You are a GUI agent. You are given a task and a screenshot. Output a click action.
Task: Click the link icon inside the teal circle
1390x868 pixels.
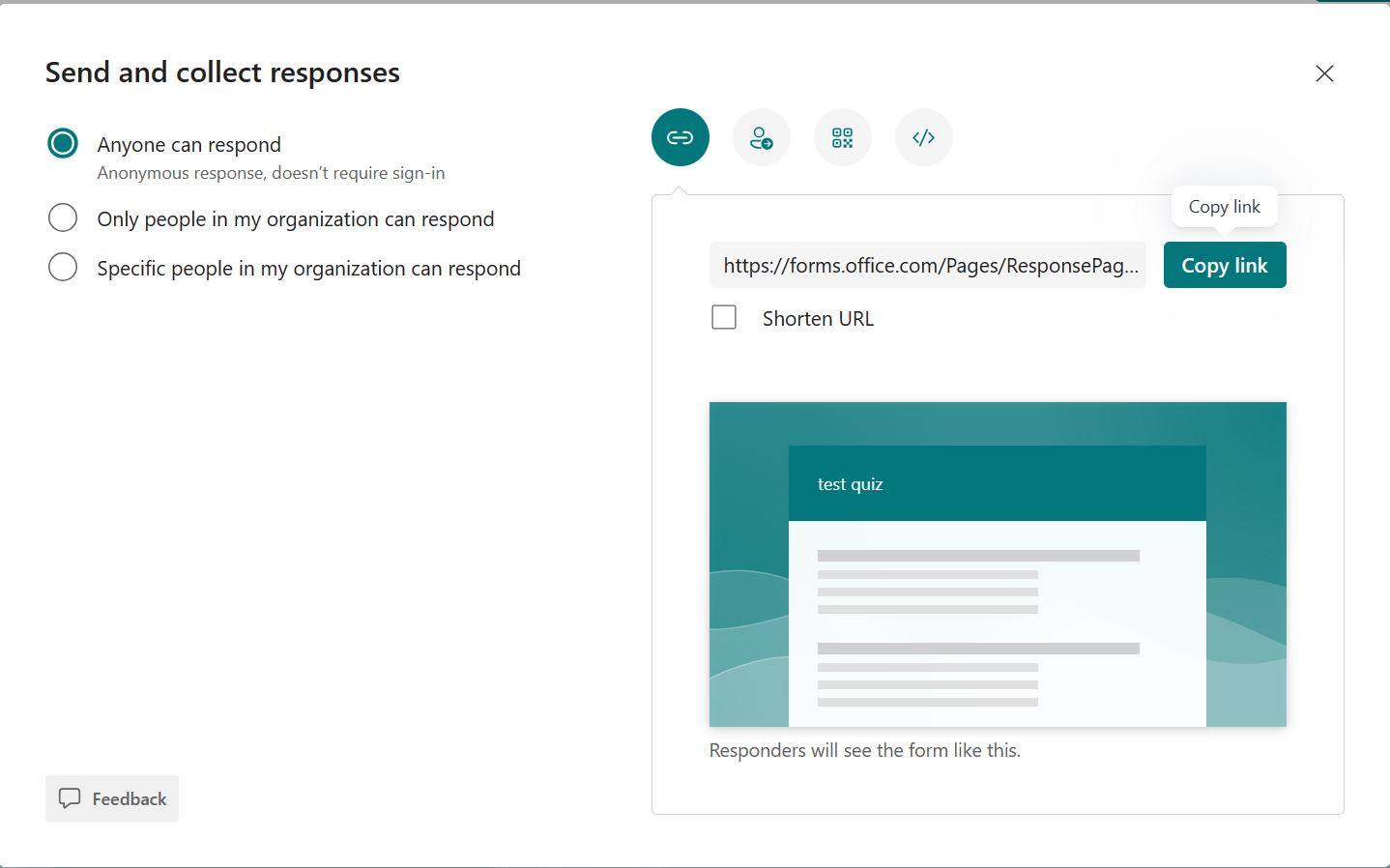680,137
